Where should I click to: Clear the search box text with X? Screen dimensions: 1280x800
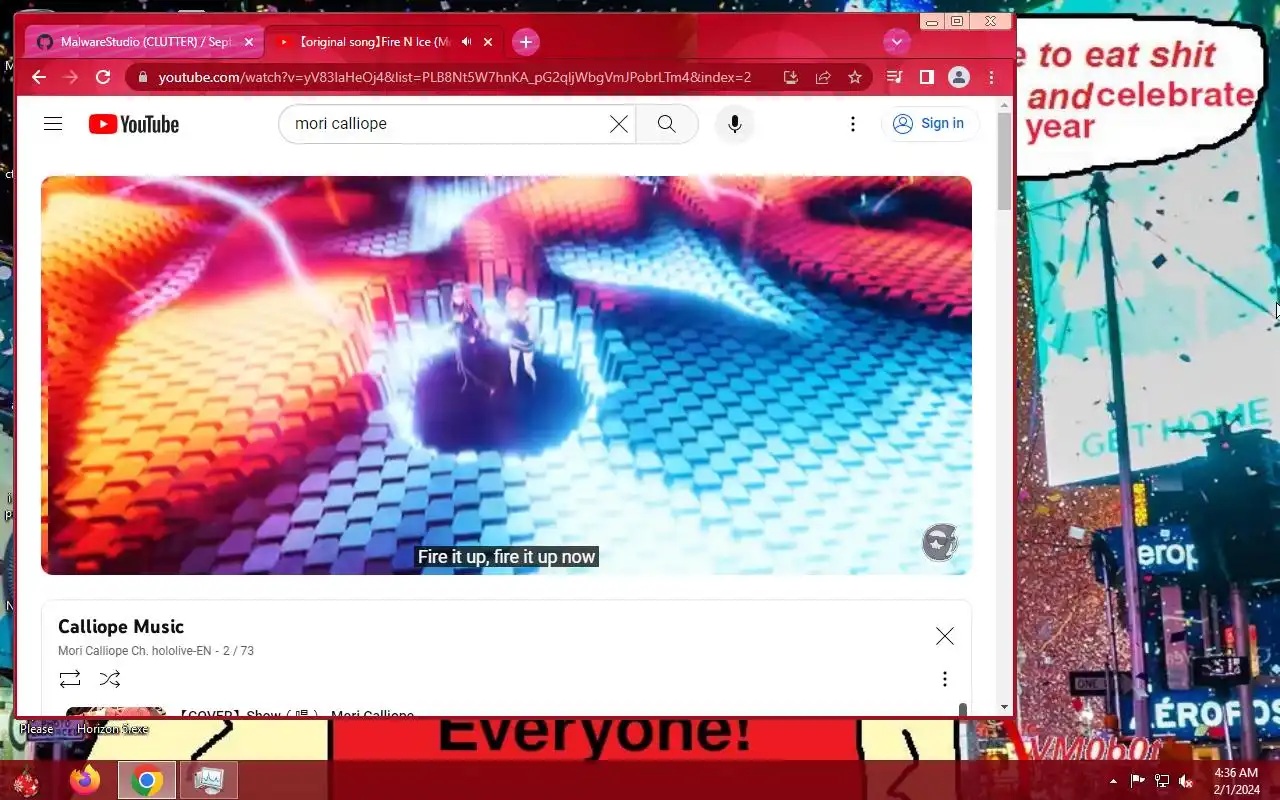pos(619,124)
